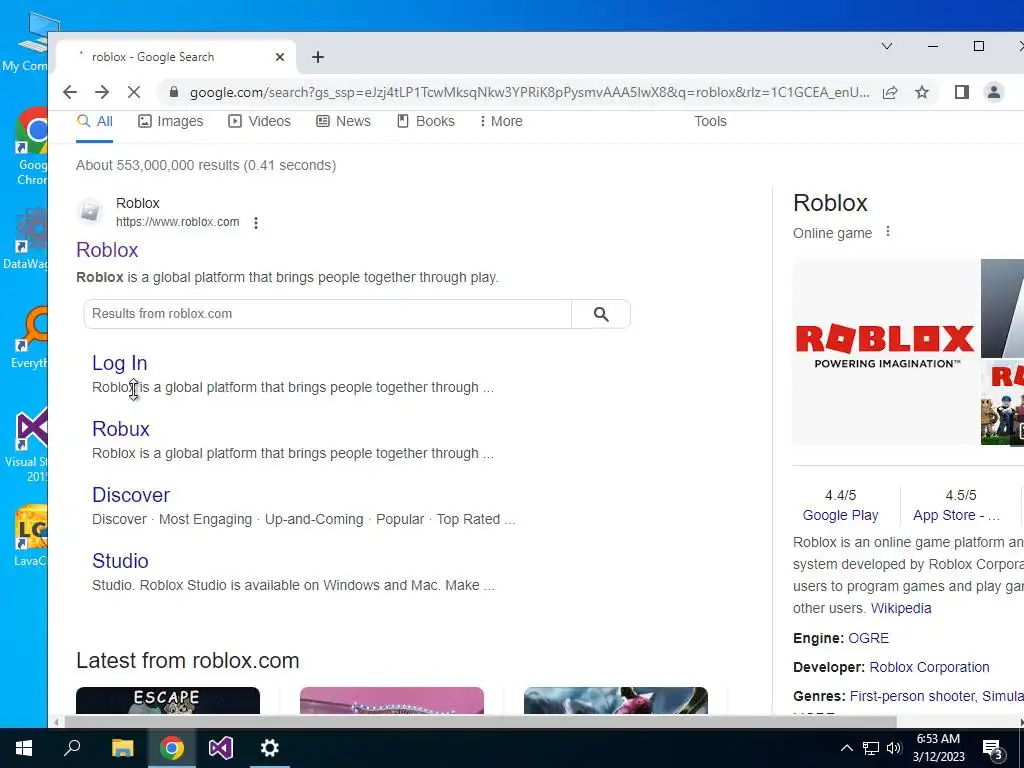Click the volume speaker icon in tray
This screenshot has height=768, width=1024.
894,748
